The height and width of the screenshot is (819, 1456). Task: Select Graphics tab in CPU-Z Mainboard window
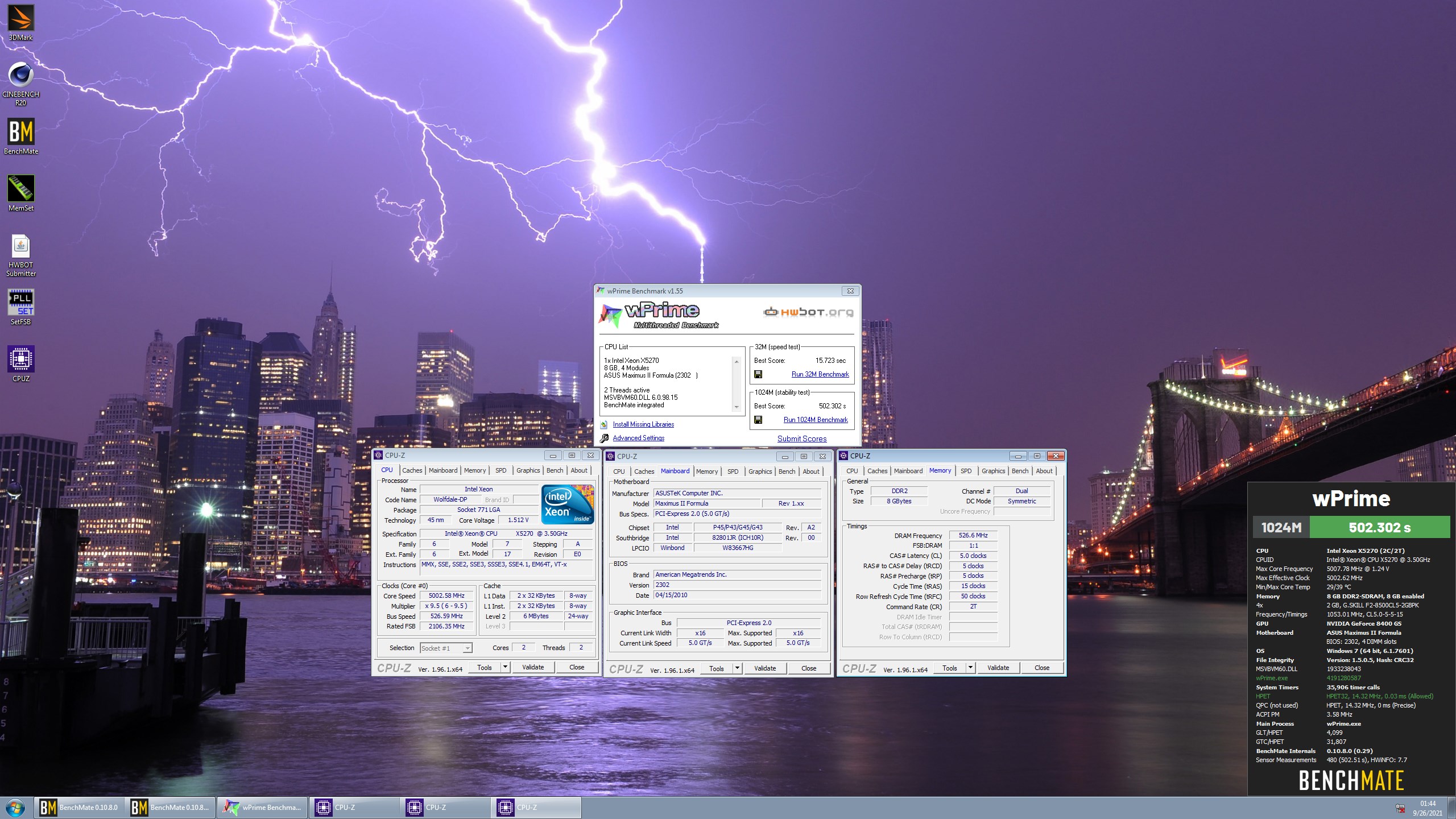coord(760,471)
